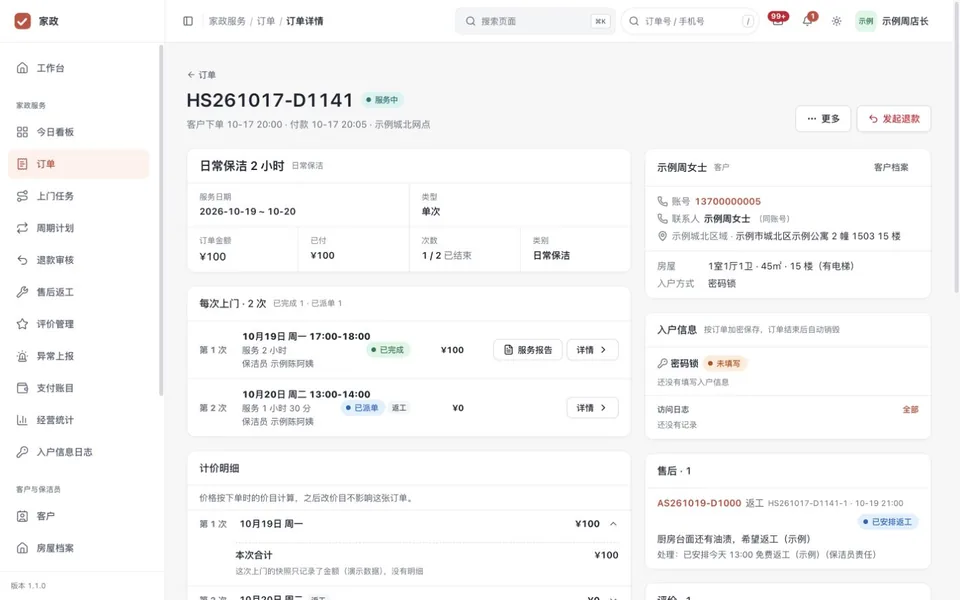
Task: Open 今日看板 in the sidebar
Action: click(78, 132)
